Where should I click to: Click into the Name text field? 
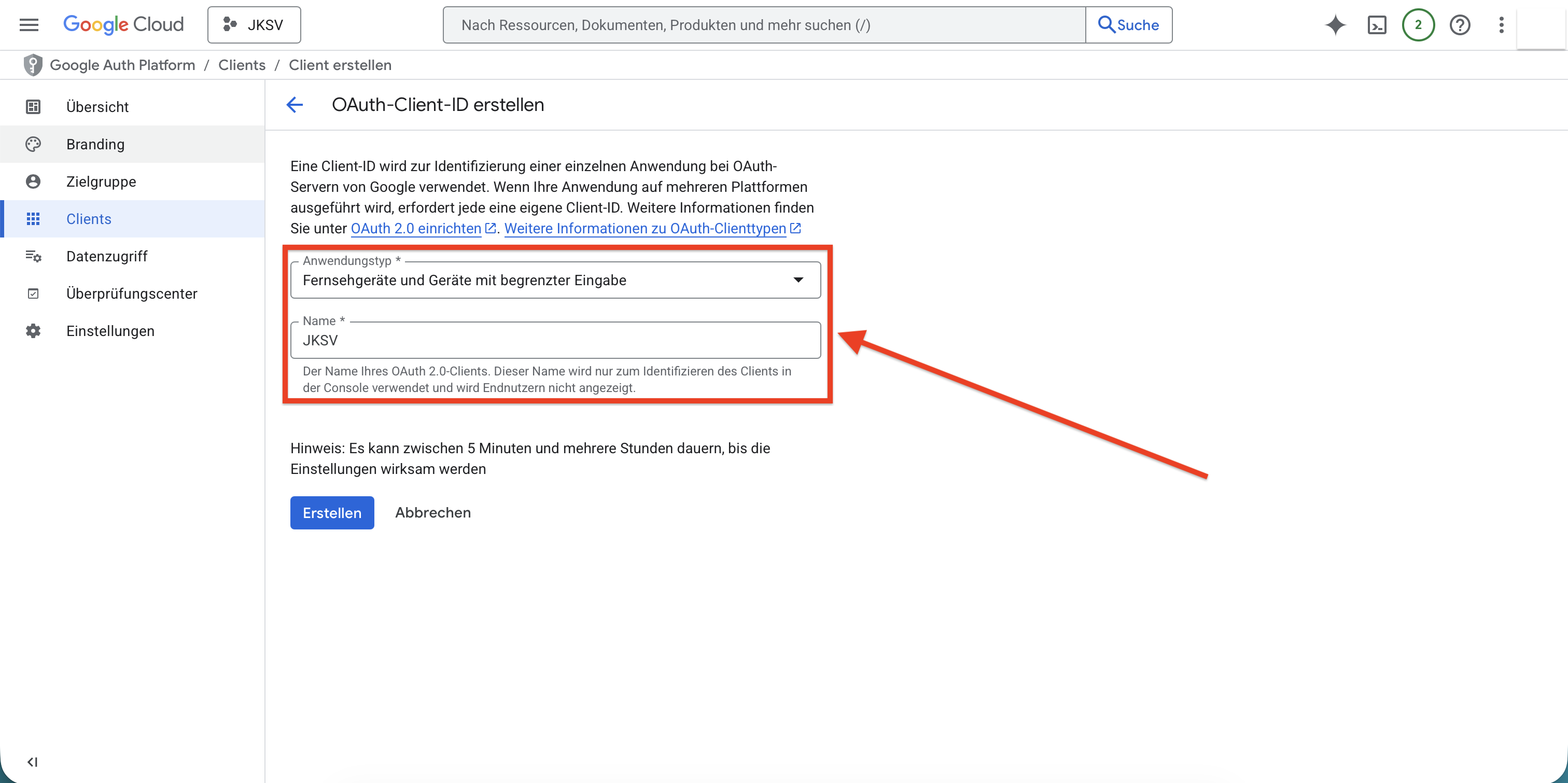(x=555, y=340)
